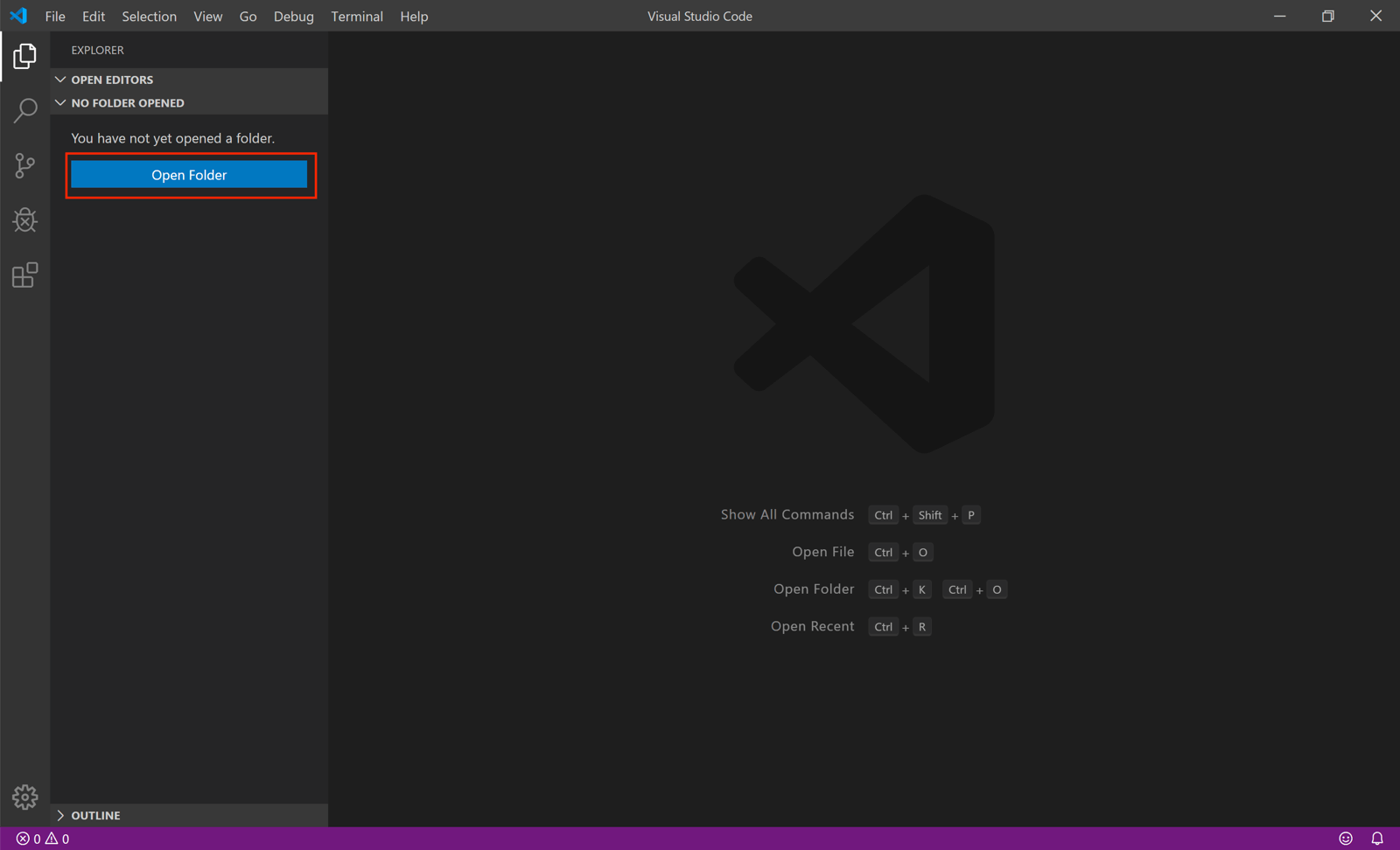Click the Open Folder shortcut label in editor
Screen dimensions: 1400x850
coord(814,589)
